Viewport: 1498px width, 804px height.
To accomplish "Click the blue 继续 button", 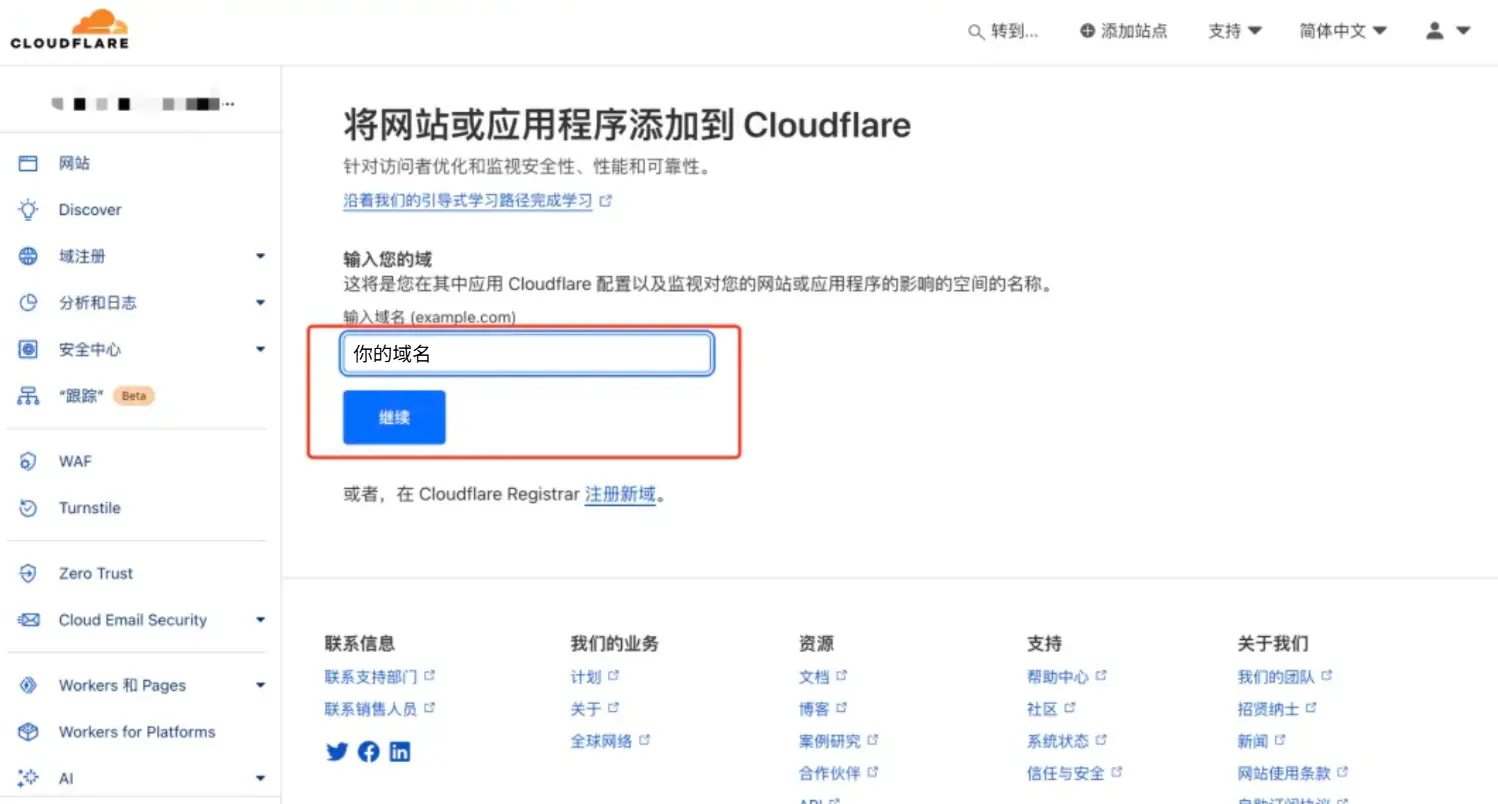I will click(394, 417).
